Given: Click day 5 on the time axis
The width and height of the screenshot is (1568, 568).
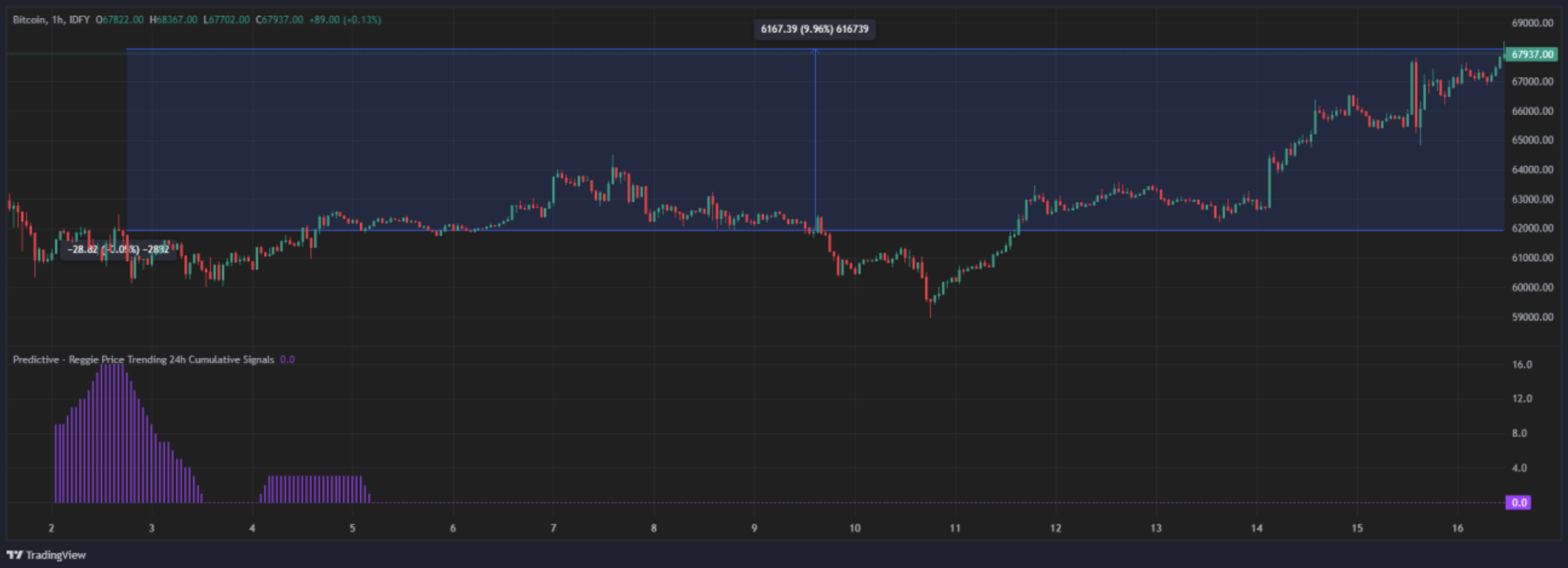Looking at the screenshot, I should click(x=353, y=528).
